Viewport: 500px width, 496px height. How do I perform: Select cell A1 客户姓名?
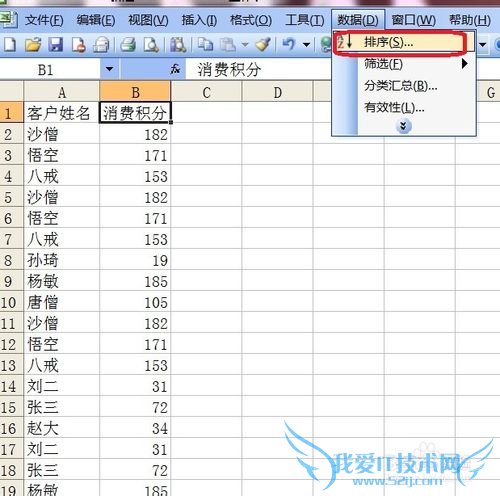(x=62, y=113)
